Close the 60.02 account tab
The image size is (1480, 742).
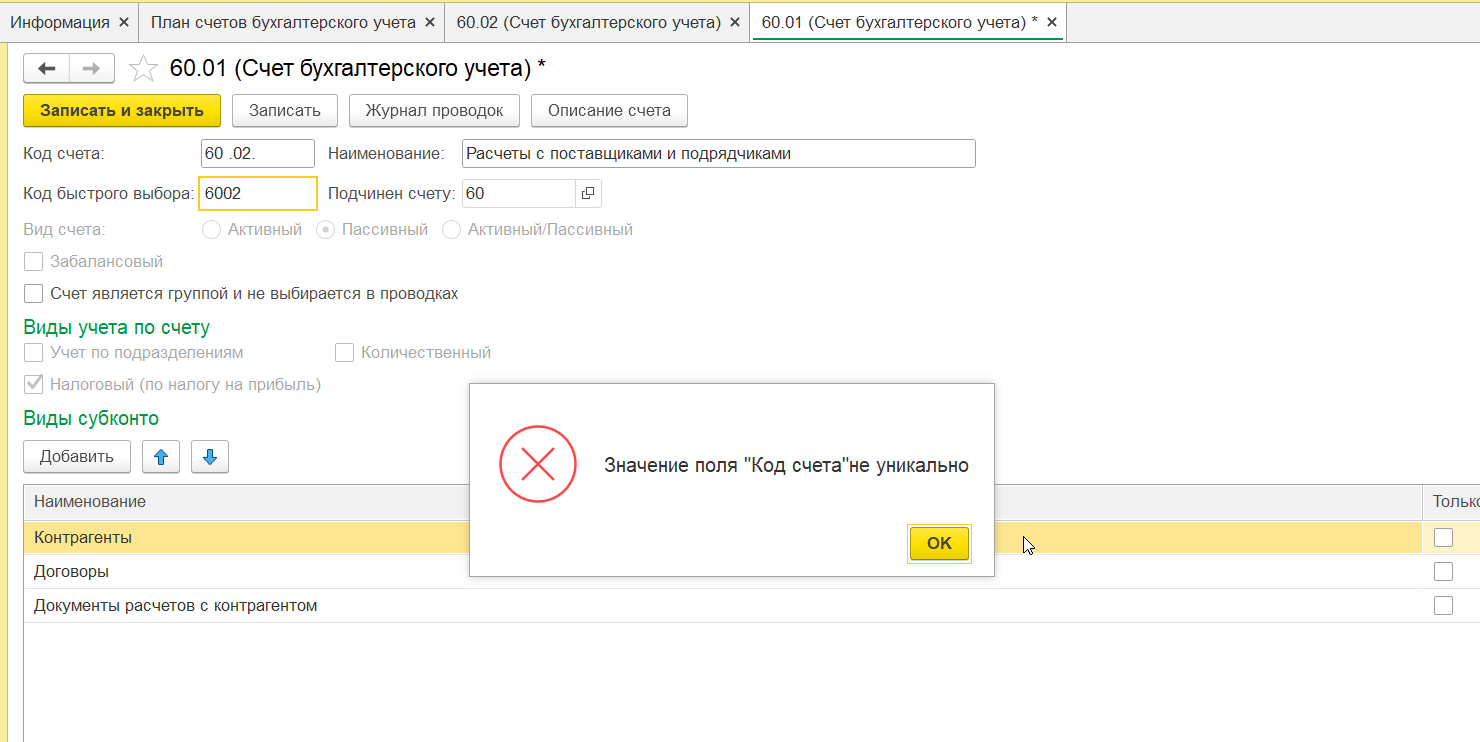[735, 22]
